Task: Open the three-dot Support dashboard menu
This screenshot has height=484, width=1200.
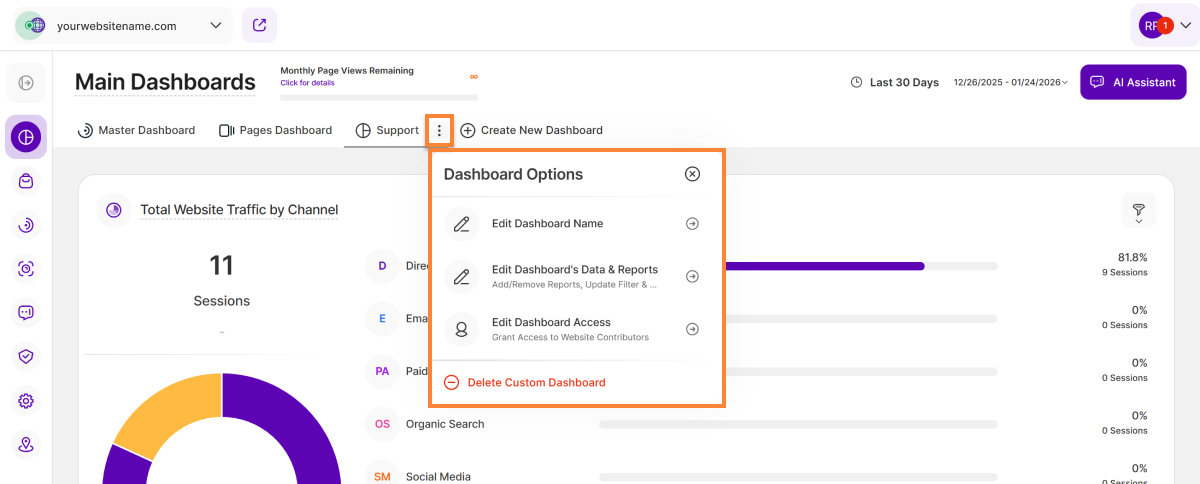Action: click(x=439, y=130)
